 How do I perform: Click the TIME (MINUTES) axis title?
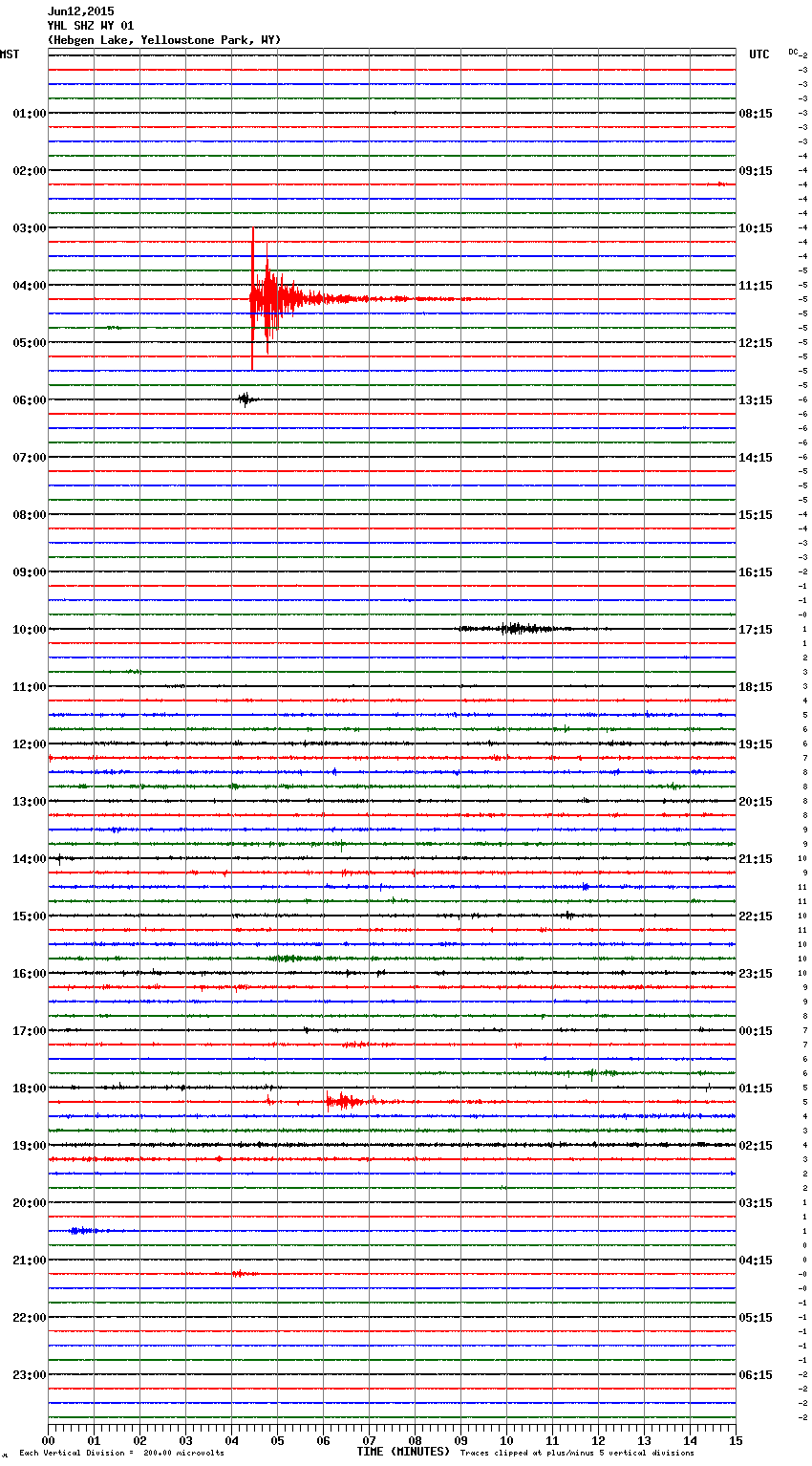pos(403,1452)
